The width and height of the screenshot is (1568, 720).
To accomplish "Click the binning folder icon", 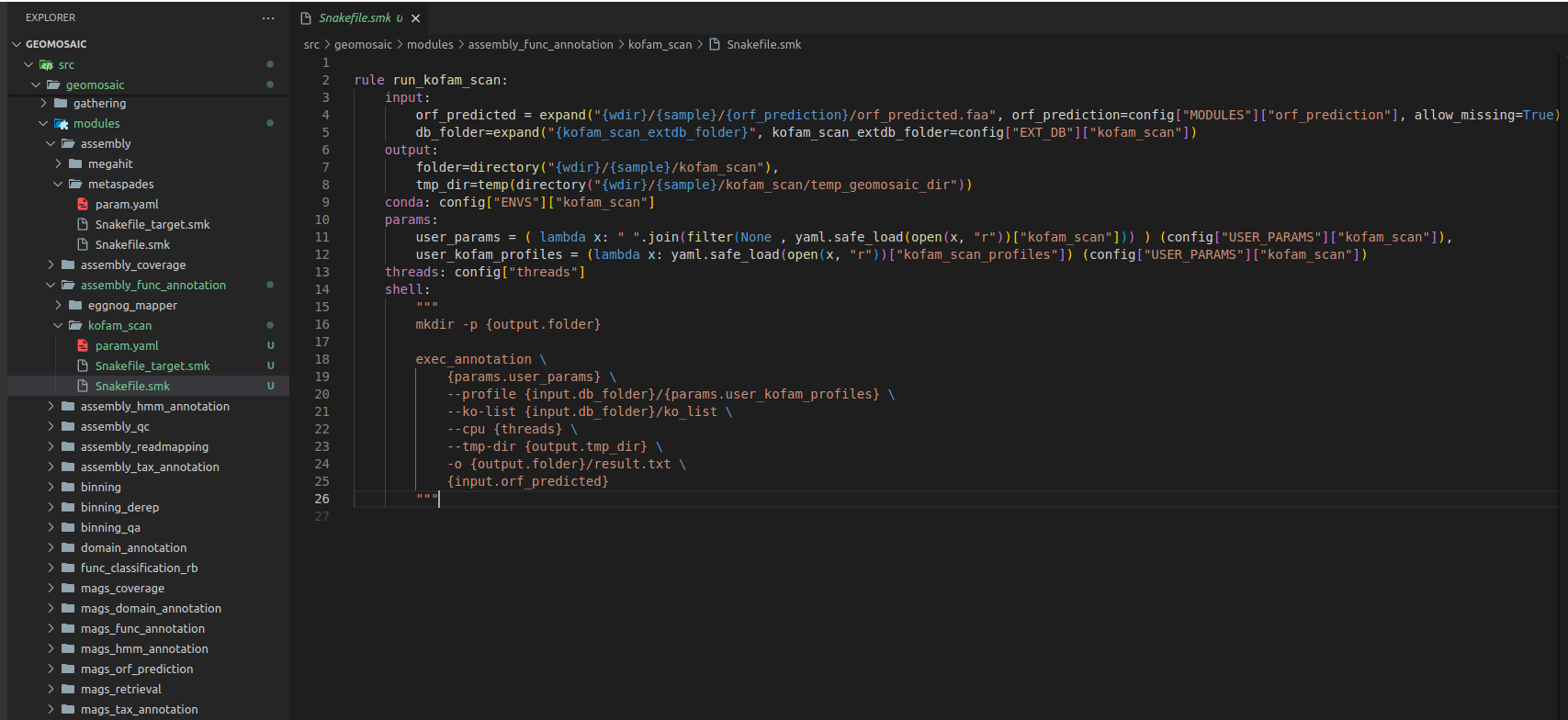I will (x=68, y=487).
